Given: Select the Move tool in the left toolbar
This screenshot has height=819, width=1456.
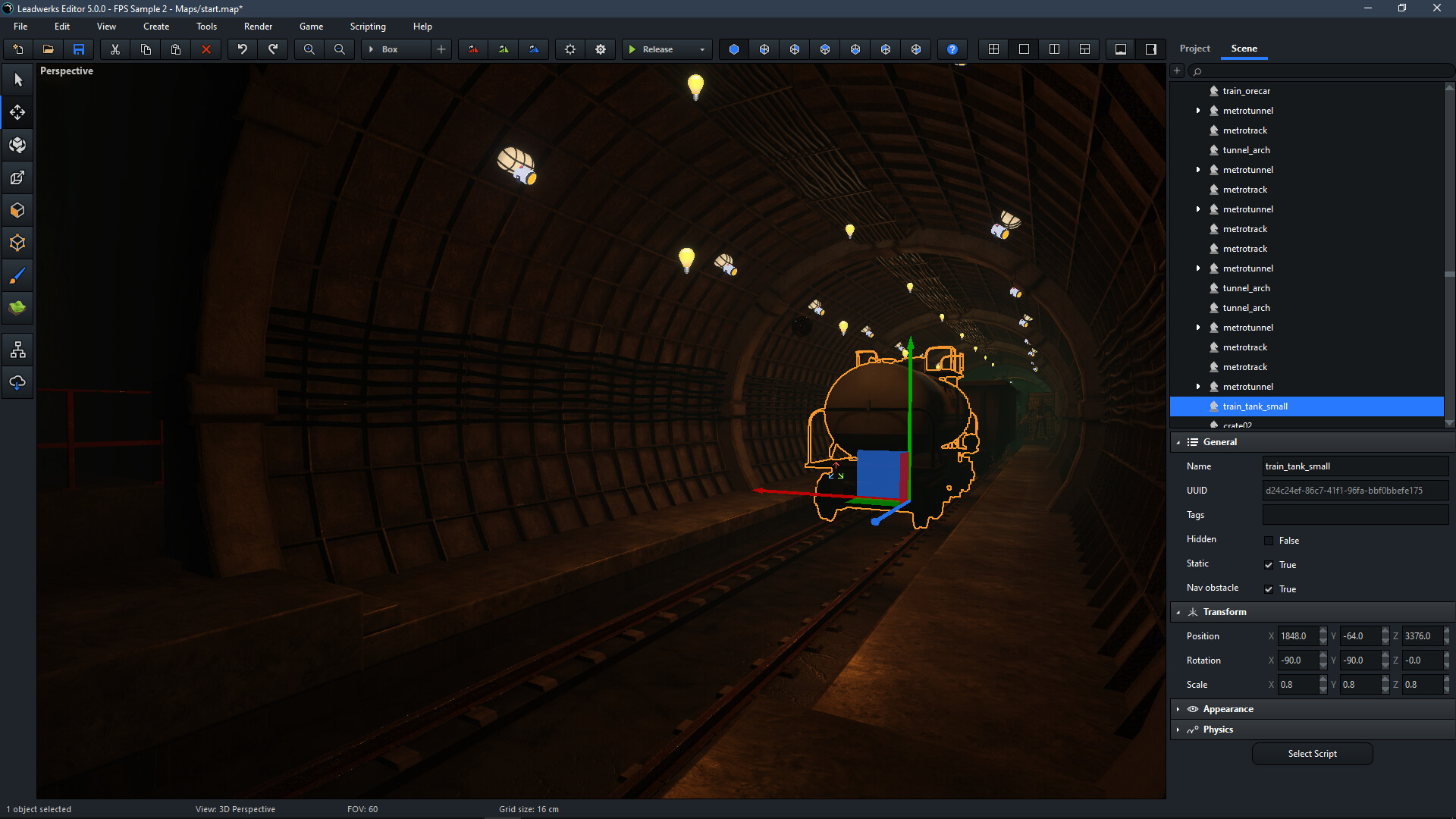Looking at the screenshot, I should [x=17, y=111].
